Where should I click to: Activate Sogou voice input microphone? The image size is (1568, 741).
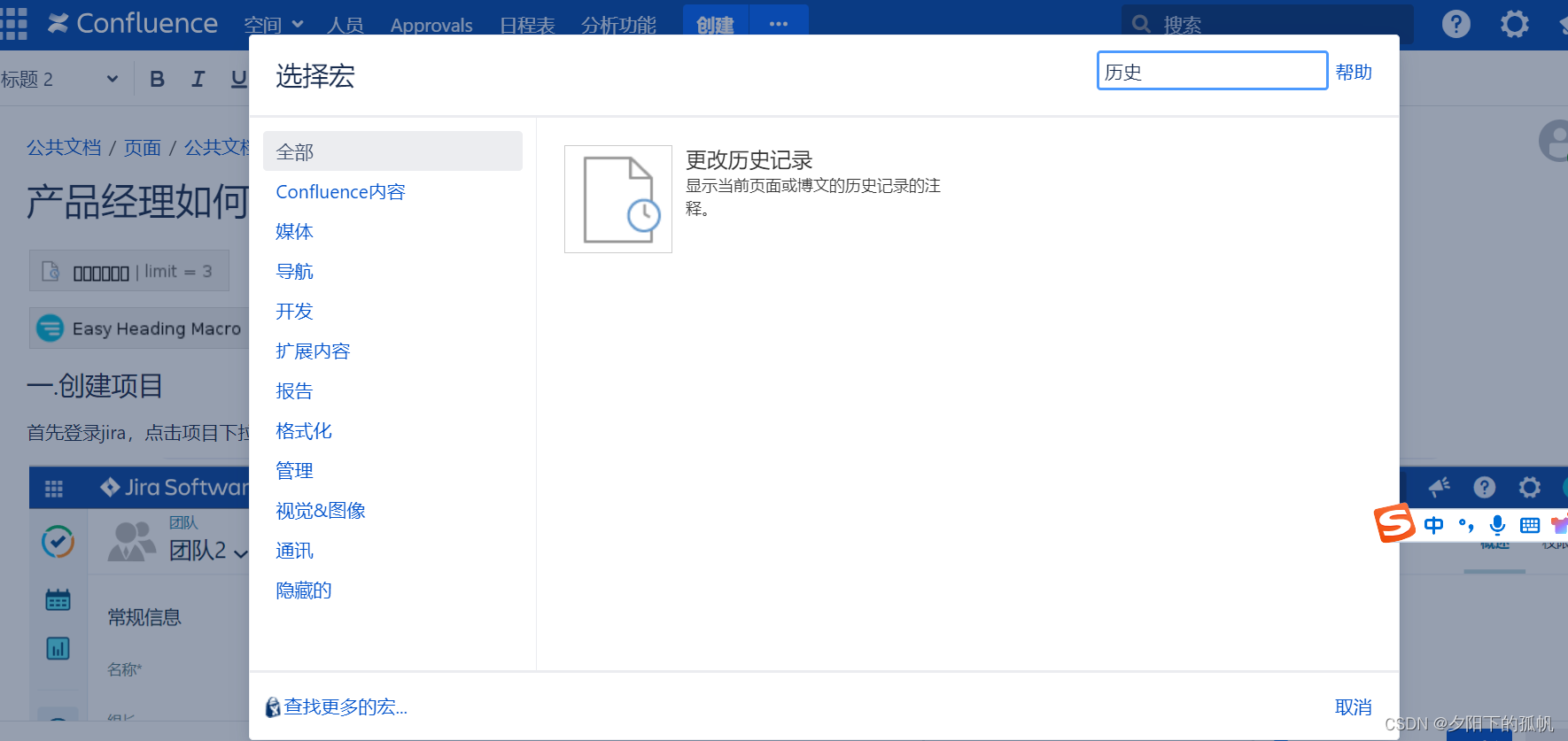(1498, 525)
